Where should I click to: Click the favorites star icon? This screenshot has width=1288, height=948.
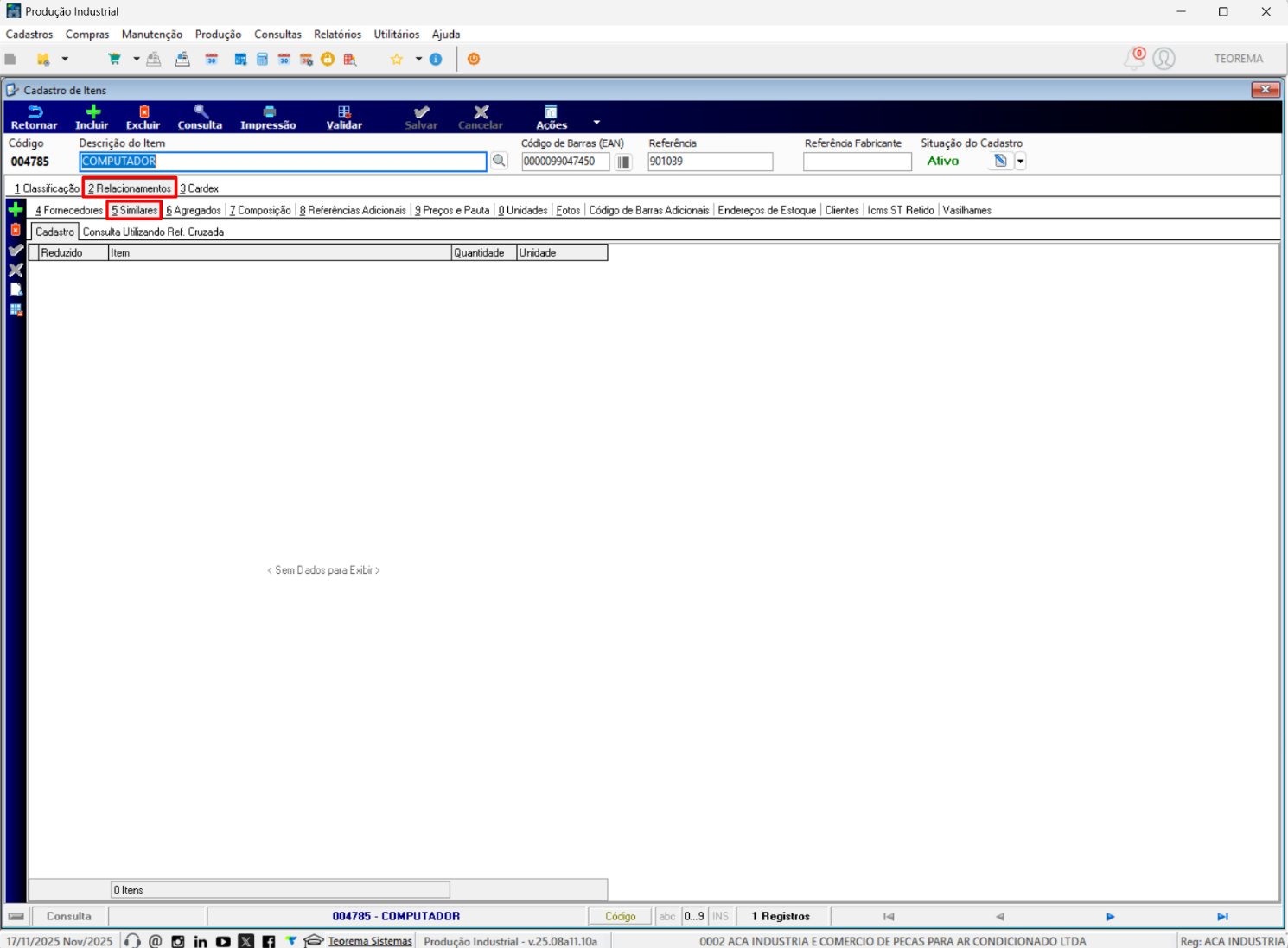(x=397, y=59)
